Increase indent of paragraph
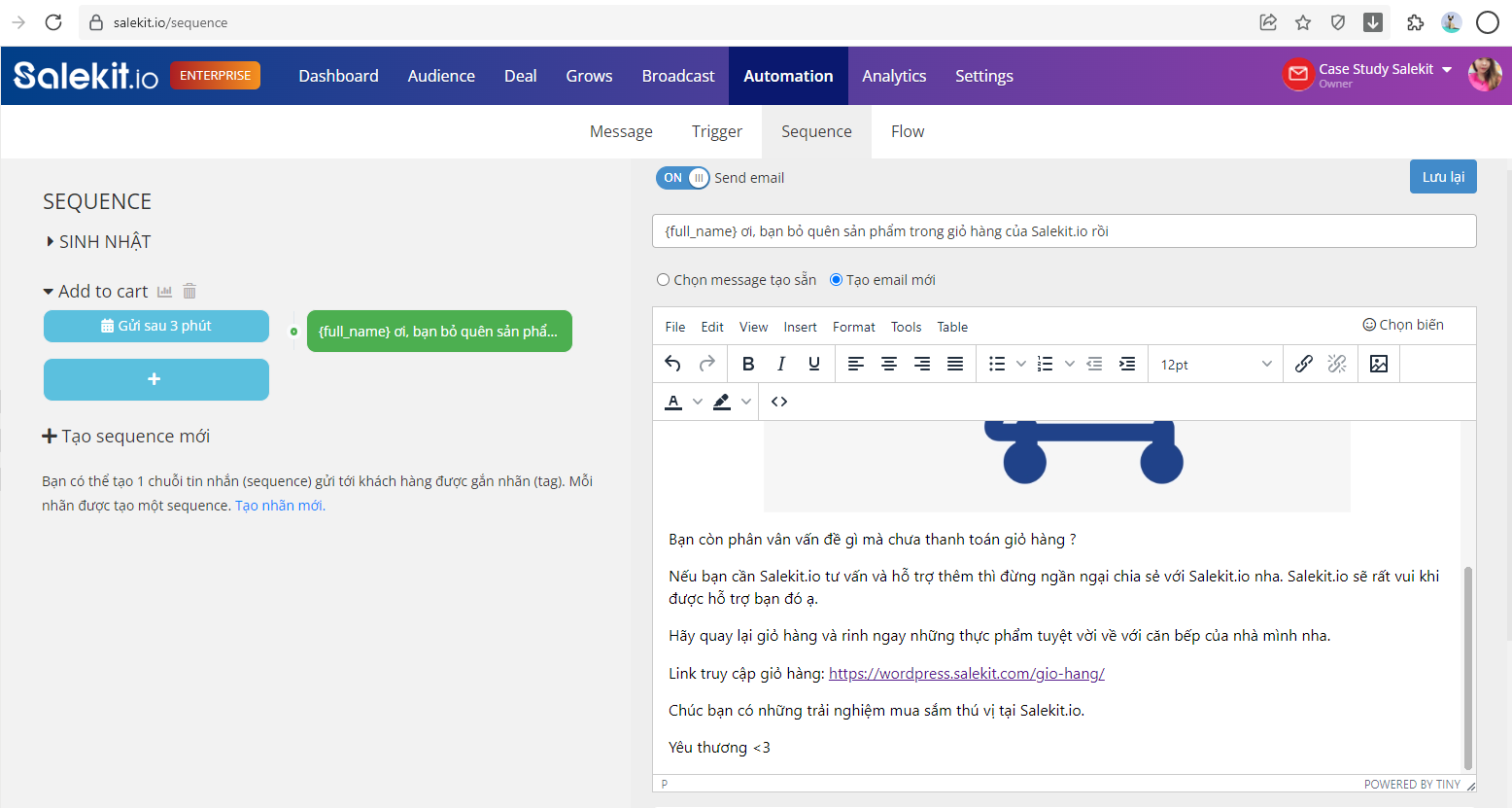 point(1127,364)
